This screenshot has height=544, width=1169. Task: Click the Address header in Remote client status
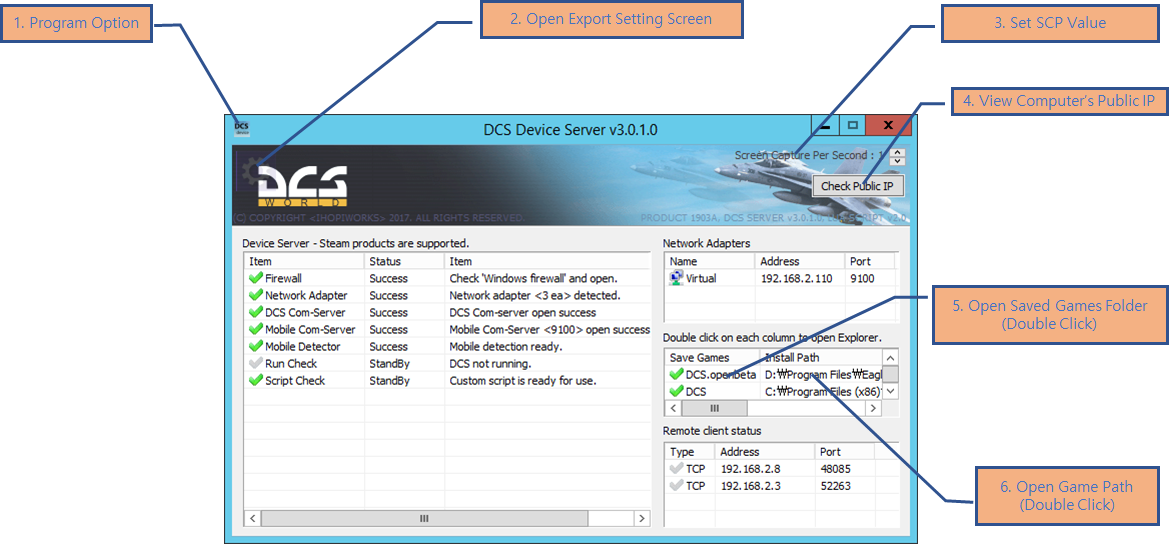coord(764,452)
